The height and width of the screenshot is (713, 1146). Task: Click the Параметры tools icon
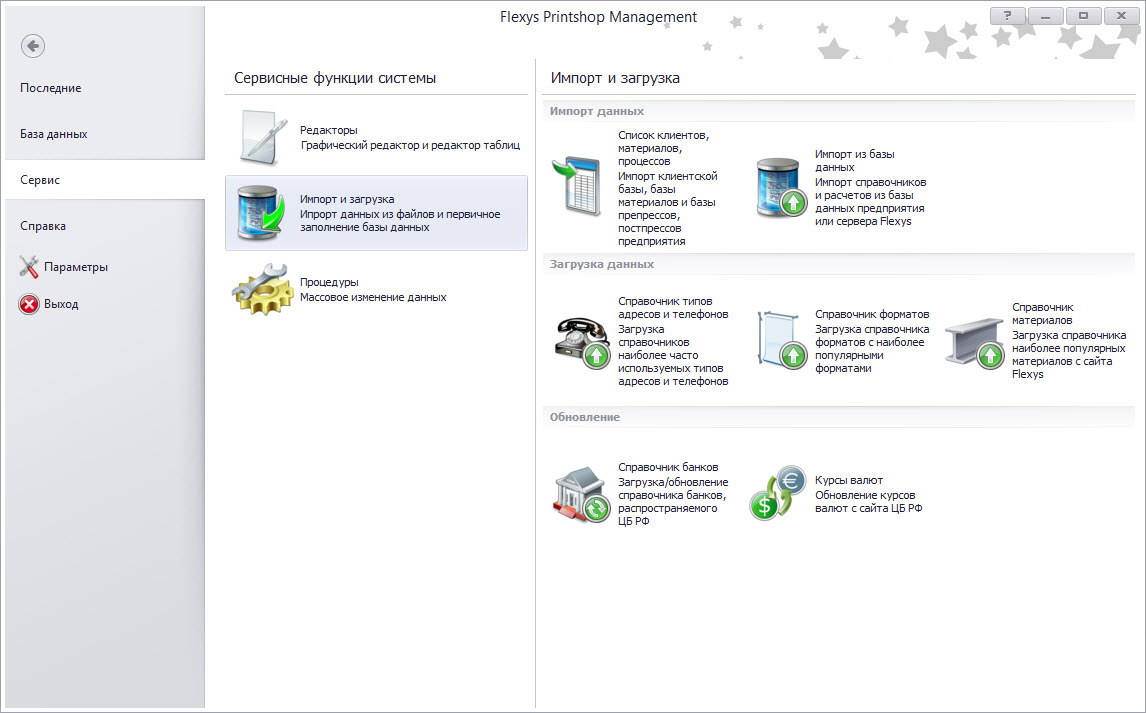29,267
